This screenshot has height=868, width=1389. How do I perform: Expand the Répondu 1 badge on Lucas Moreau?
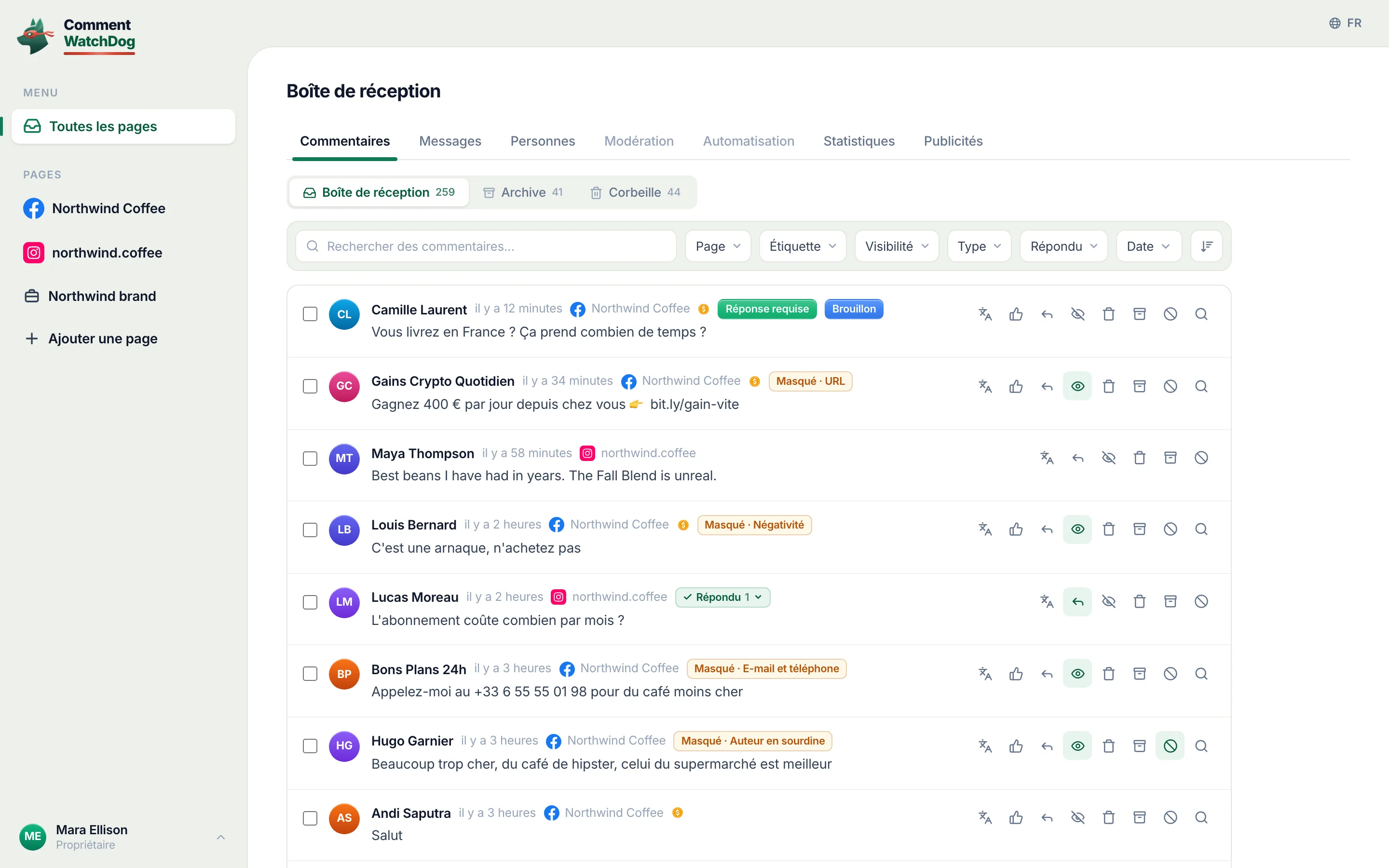722,597
